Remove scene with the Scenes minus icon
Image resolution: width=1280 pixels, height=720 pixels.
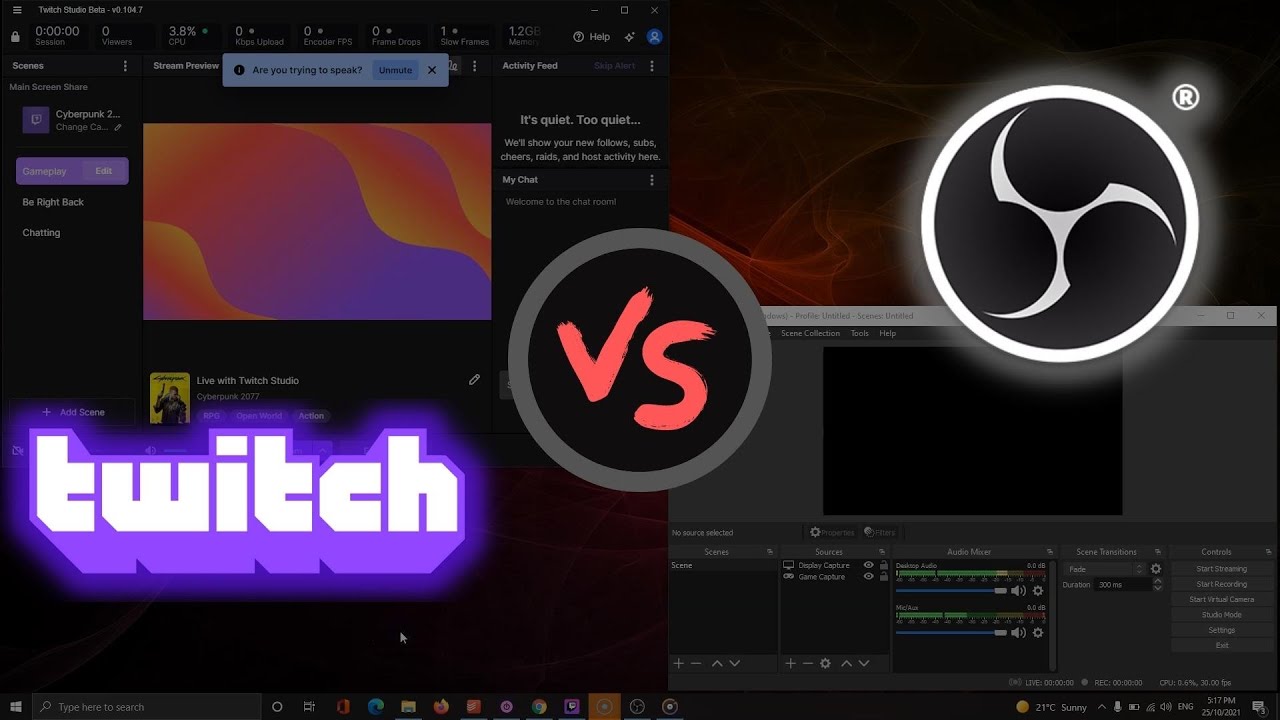tap(696, 663)
